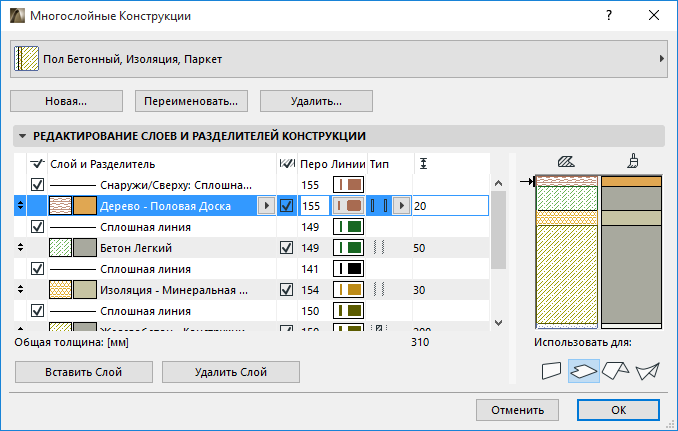This screenshot has height=431, width=678.
Task: Select green pen swatch of Бетон Легкий
Action: [349, 248]
